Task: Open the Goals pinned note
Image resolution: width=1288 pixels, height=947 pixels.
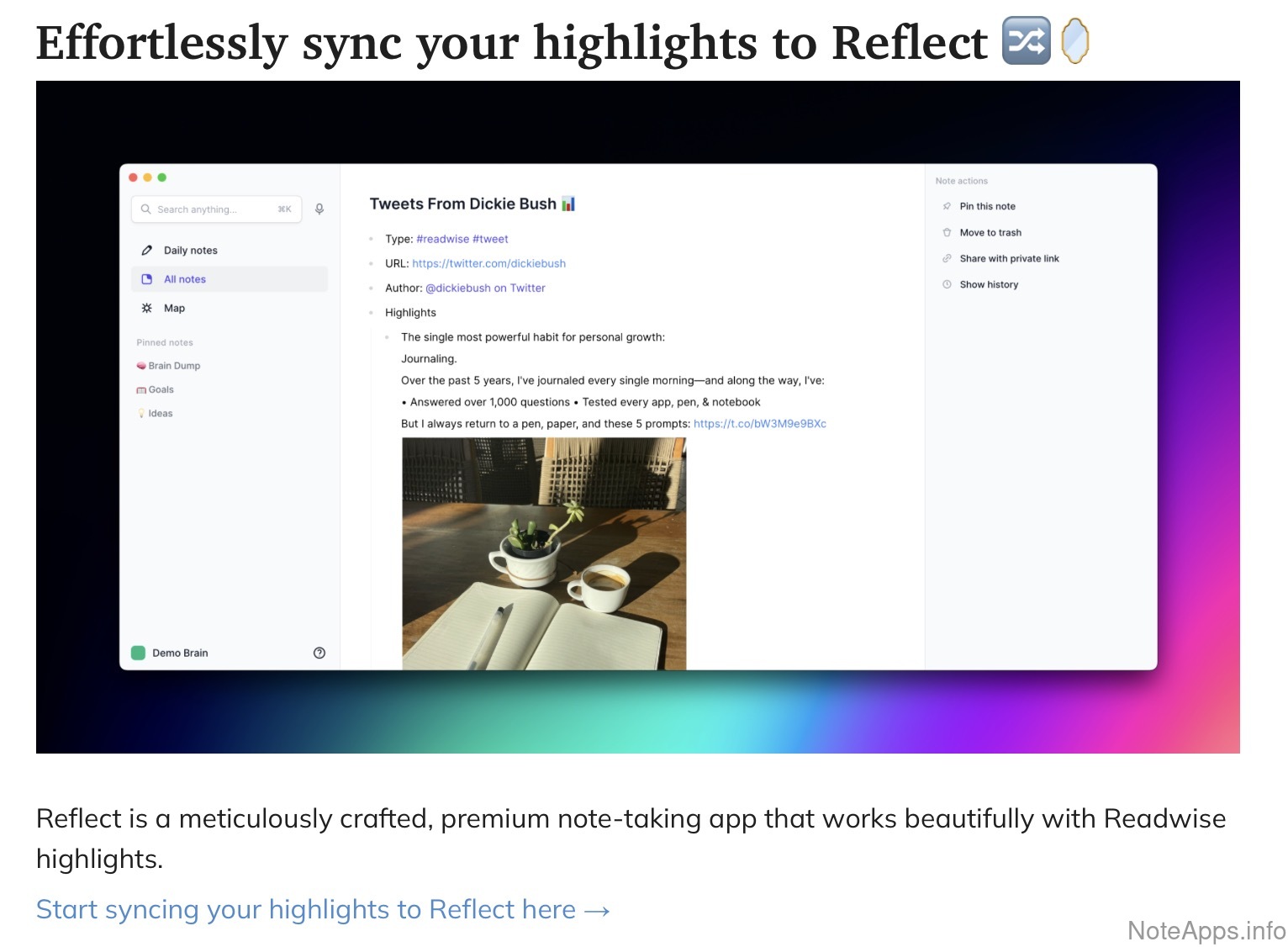Action: coord(161,390)
